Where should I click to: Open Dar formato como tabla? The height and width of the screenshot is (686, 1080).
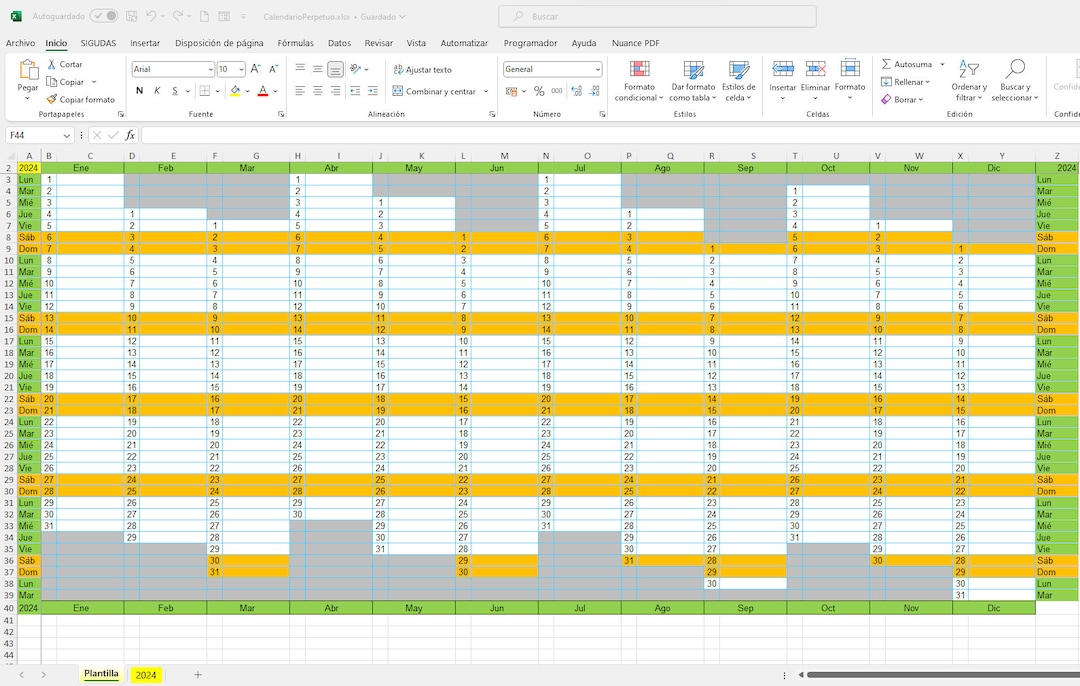tap(693, 81)
